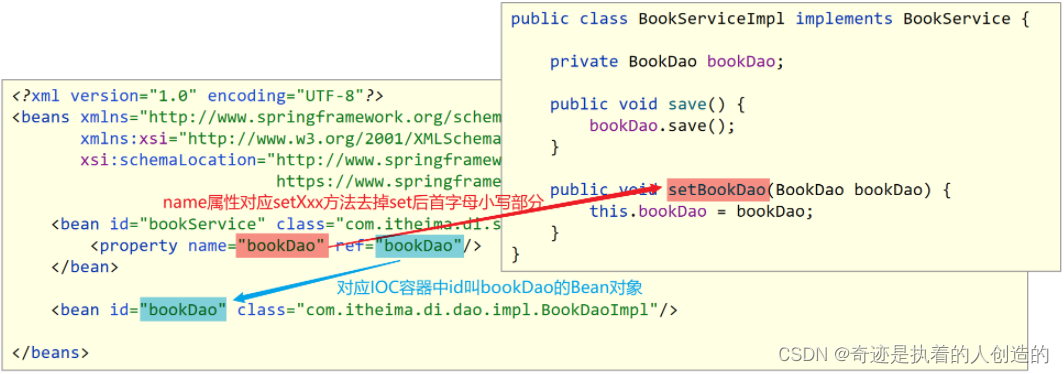Select the ref="bookDao" attribute value
1064x374 pixels.
pos(419,246)
